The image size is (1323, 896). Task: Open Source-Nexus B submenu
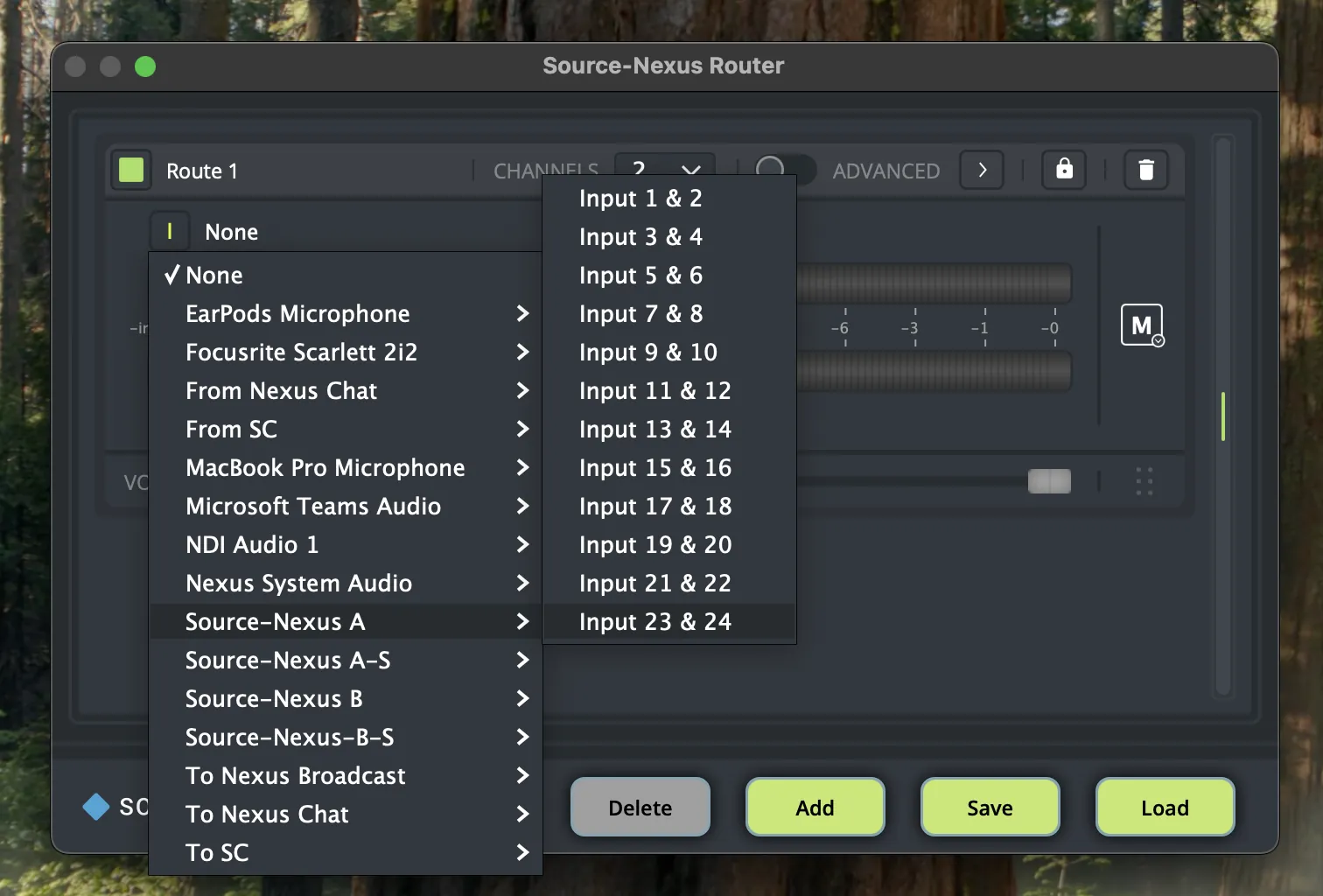[x=346, y=698]
